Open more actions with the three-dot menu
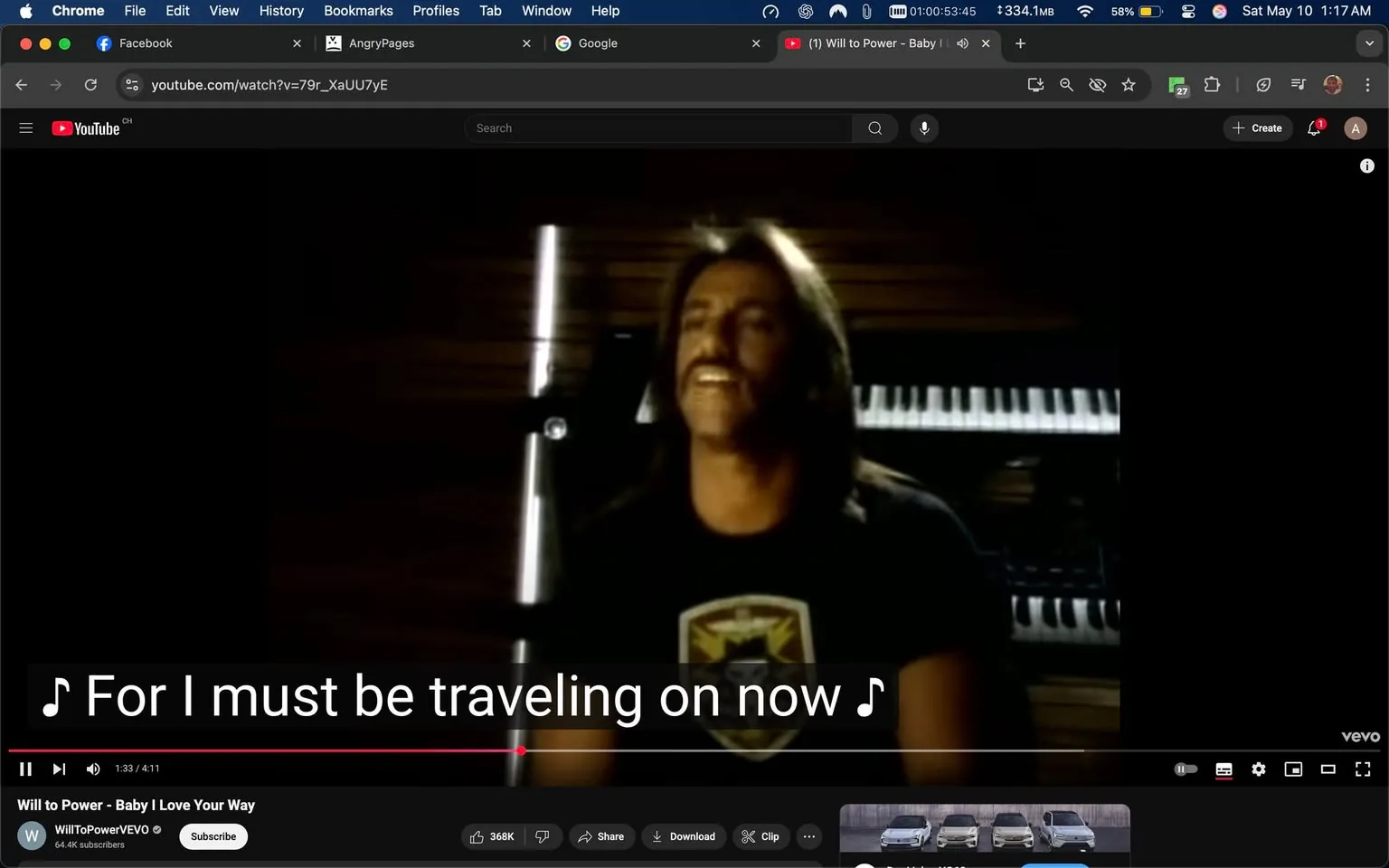Image resolution: width=1389 pixels, height=868 pixels. 808,836
